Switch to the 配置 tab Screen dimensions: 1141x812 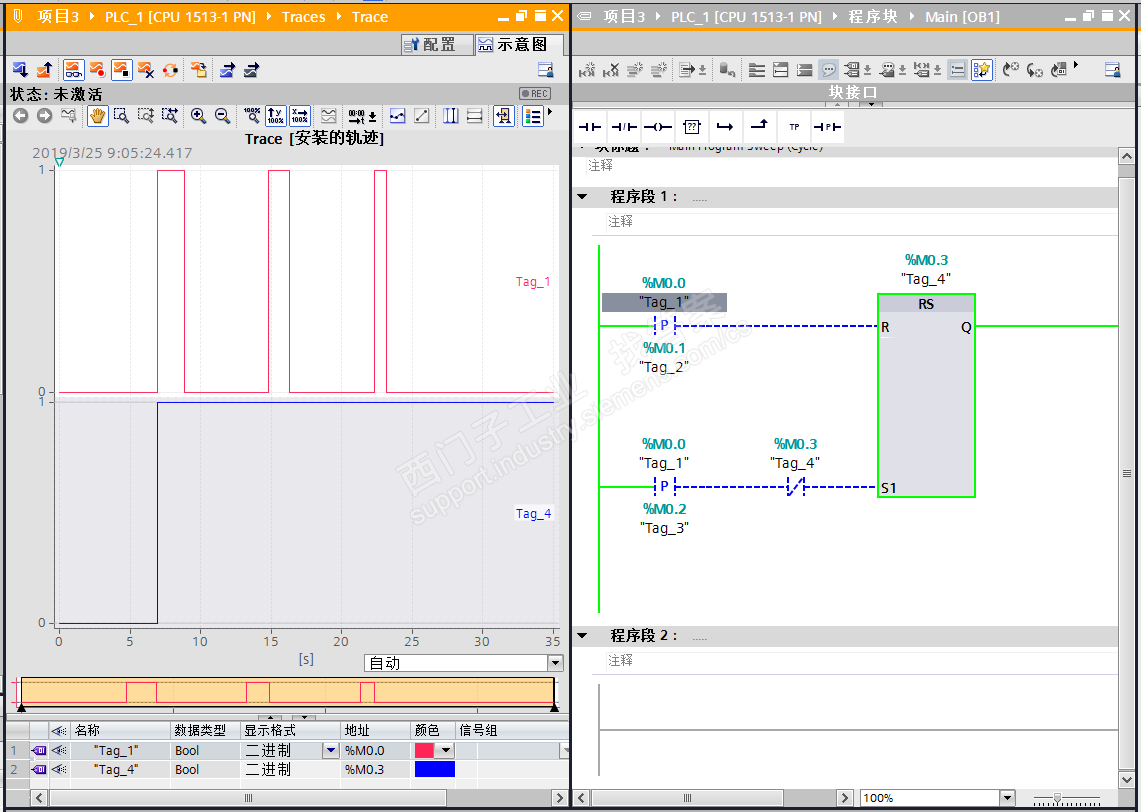point(430,45)
